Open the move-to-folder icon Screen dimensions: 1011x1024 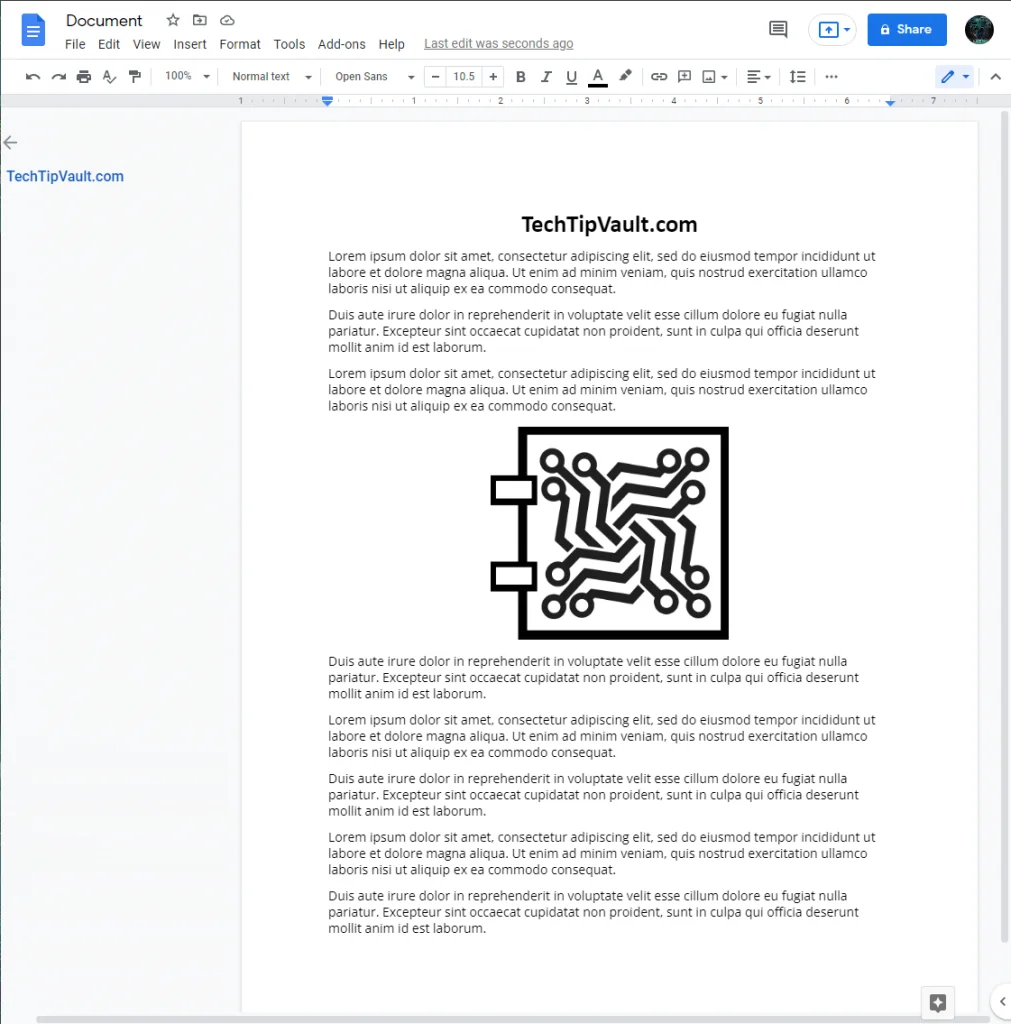200,20
